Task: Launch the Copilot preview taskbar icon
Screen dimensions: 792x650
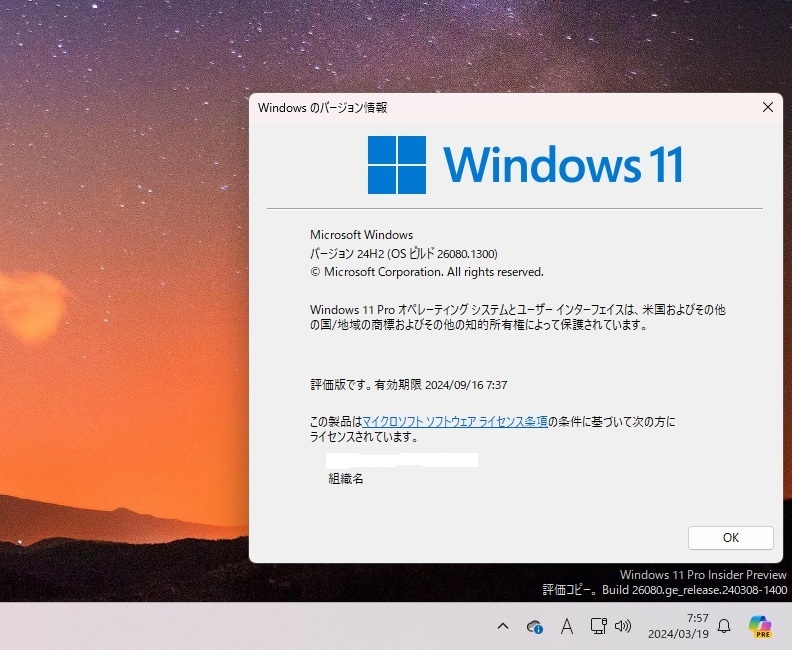Action: [x=760, y=626]
